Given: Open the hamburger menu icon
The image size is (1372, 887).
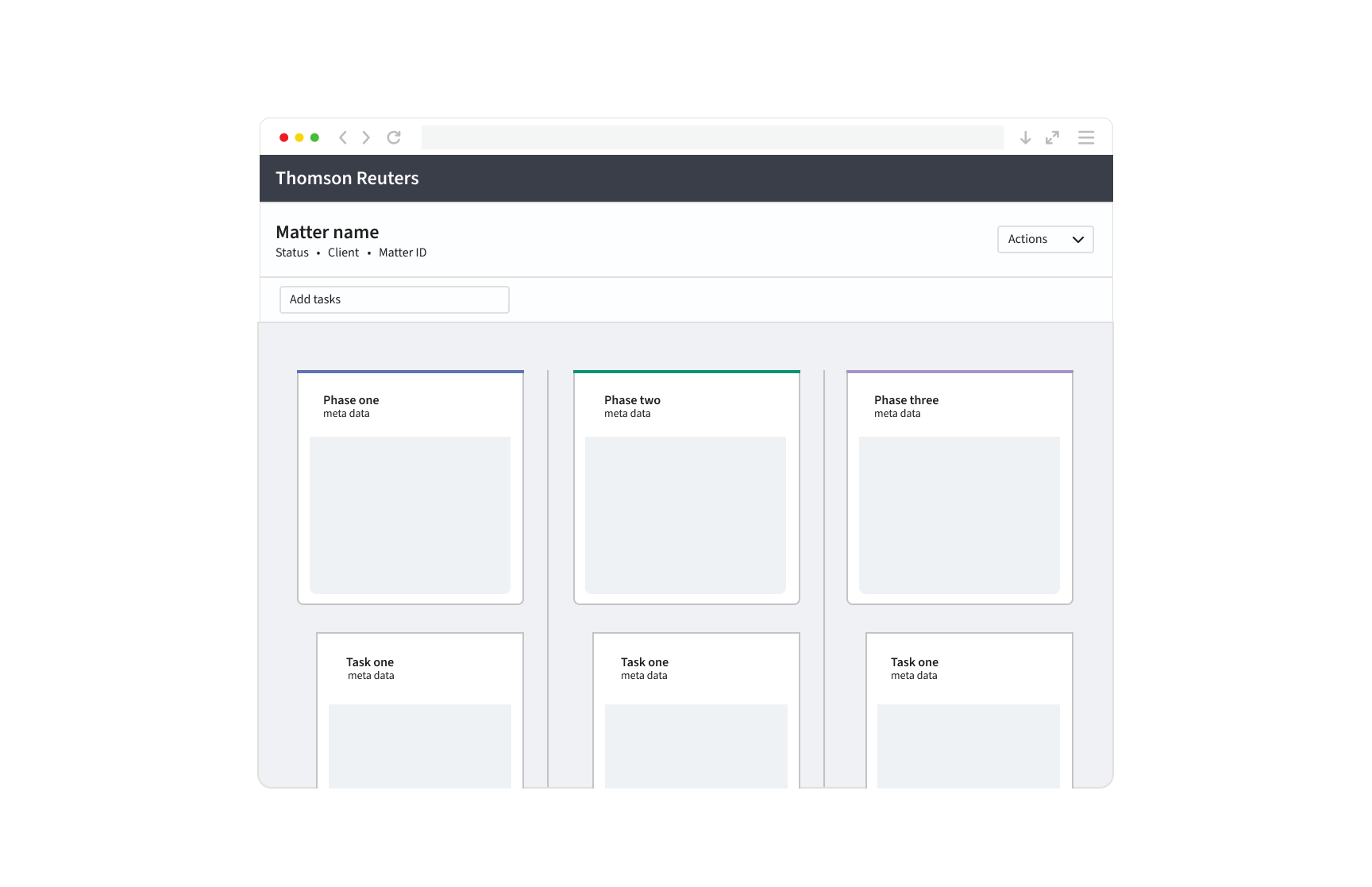Looking at the screenshot, I should point(1086,138).
